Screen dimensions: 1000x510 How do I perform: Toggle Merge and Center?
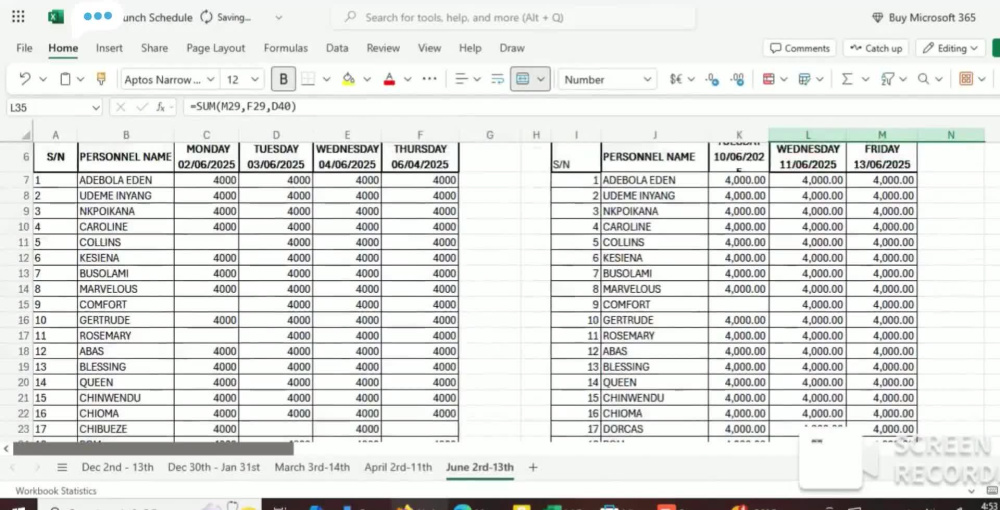tap(522, 79)
